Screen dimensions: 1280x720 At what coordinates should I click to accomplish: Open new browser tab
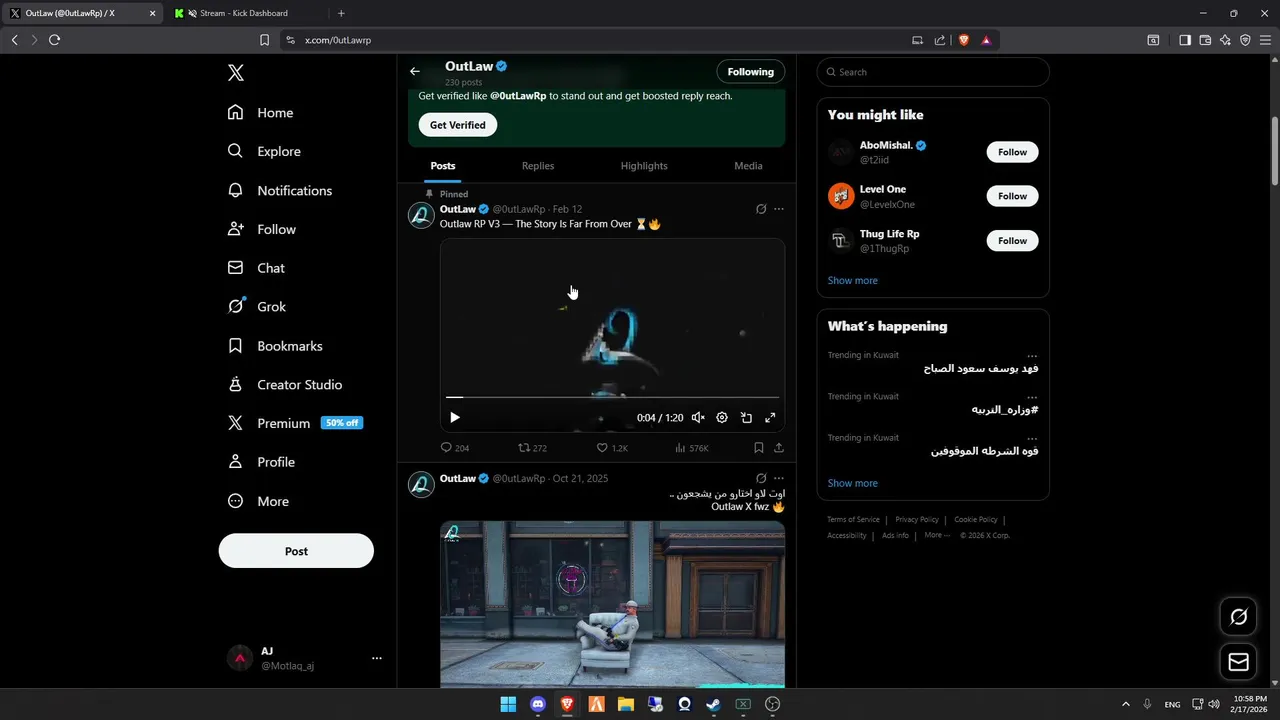click(x=341, y=13)
